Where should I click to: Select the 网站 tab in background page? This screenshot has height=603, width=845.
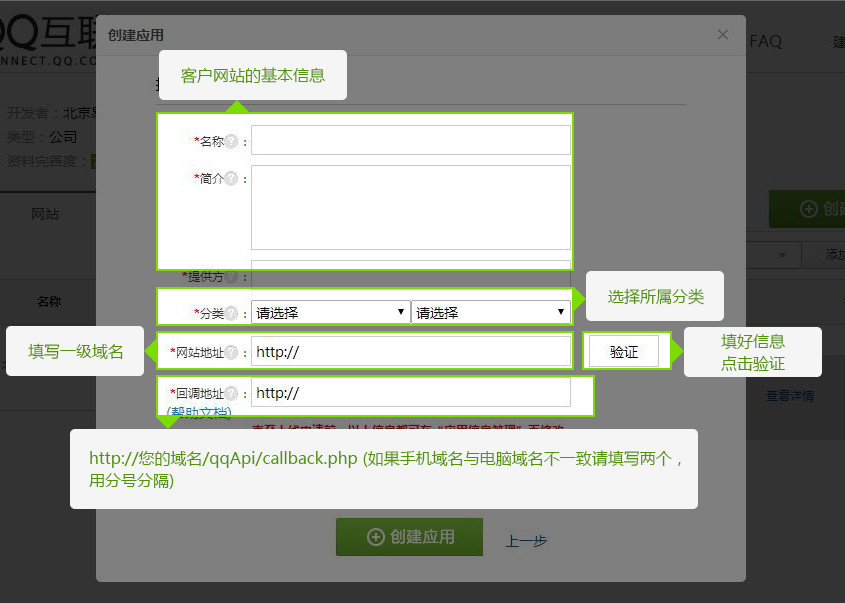tap(45, 214)
